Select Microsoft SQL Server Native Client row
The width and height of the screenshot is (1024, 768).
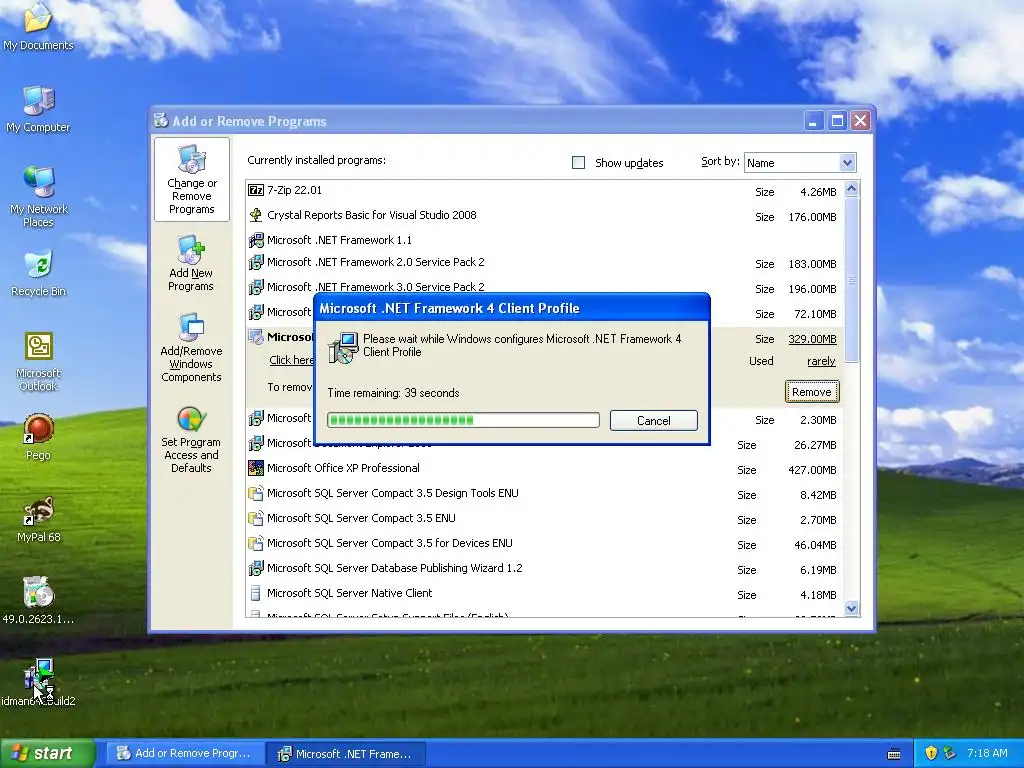tap(545, 593)
